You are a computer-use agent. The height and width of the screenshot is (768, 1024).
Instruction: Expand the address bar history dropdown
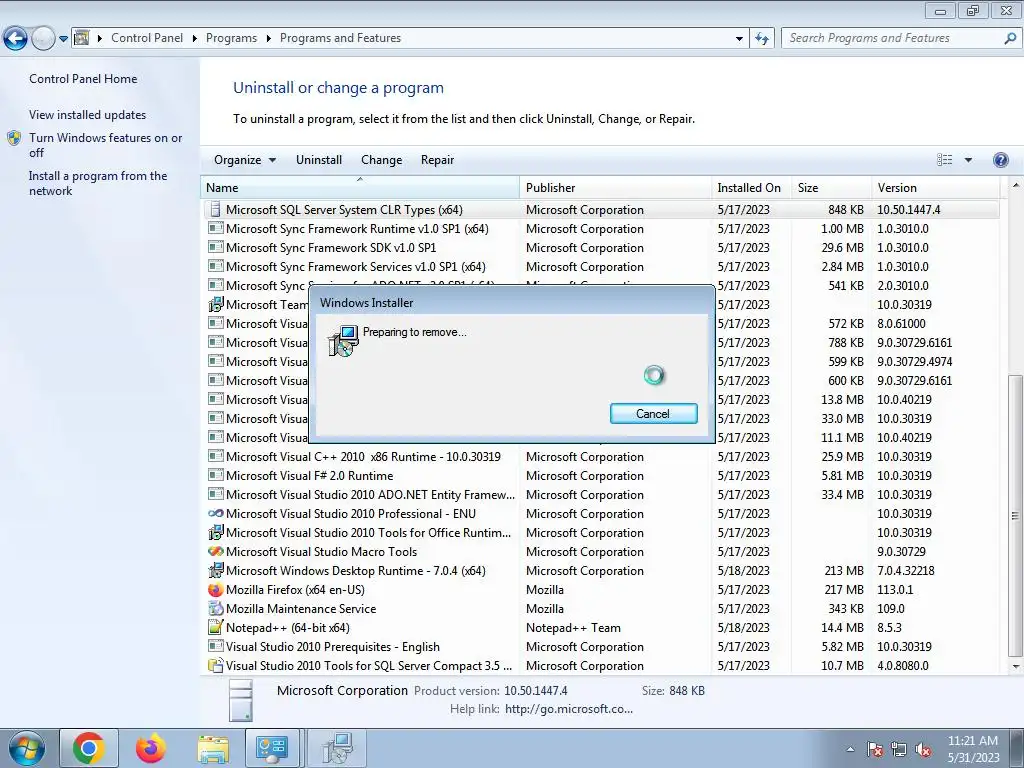pos(739,39)
